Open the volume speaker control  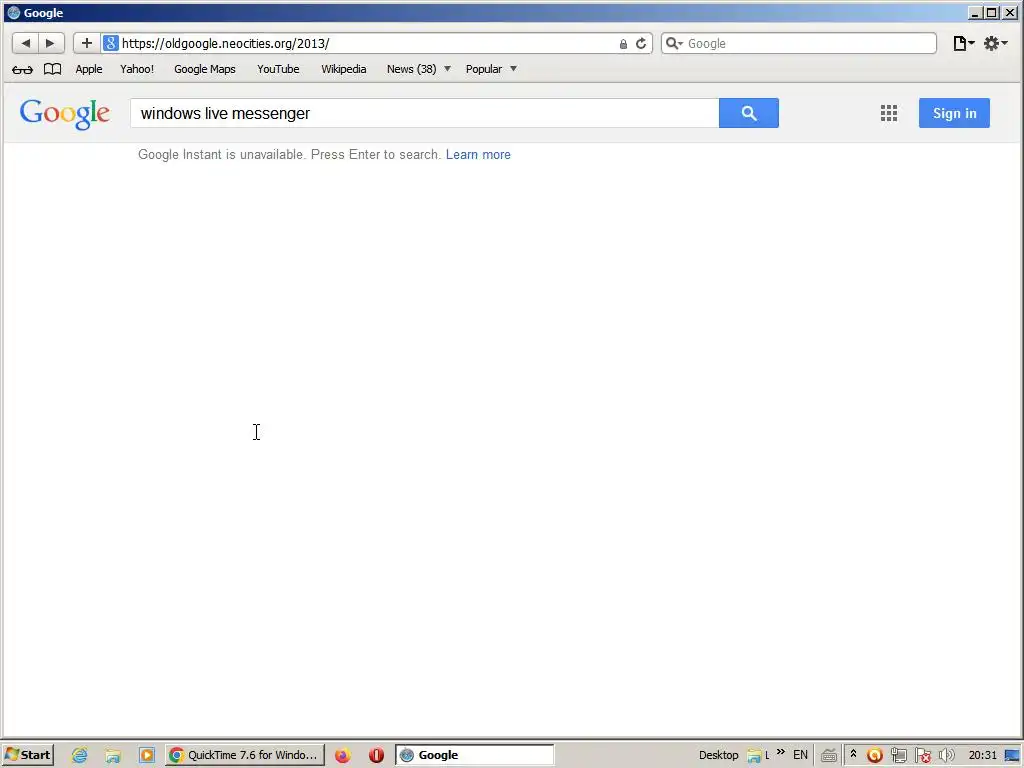pyautogui.click(x=946, y=756)
